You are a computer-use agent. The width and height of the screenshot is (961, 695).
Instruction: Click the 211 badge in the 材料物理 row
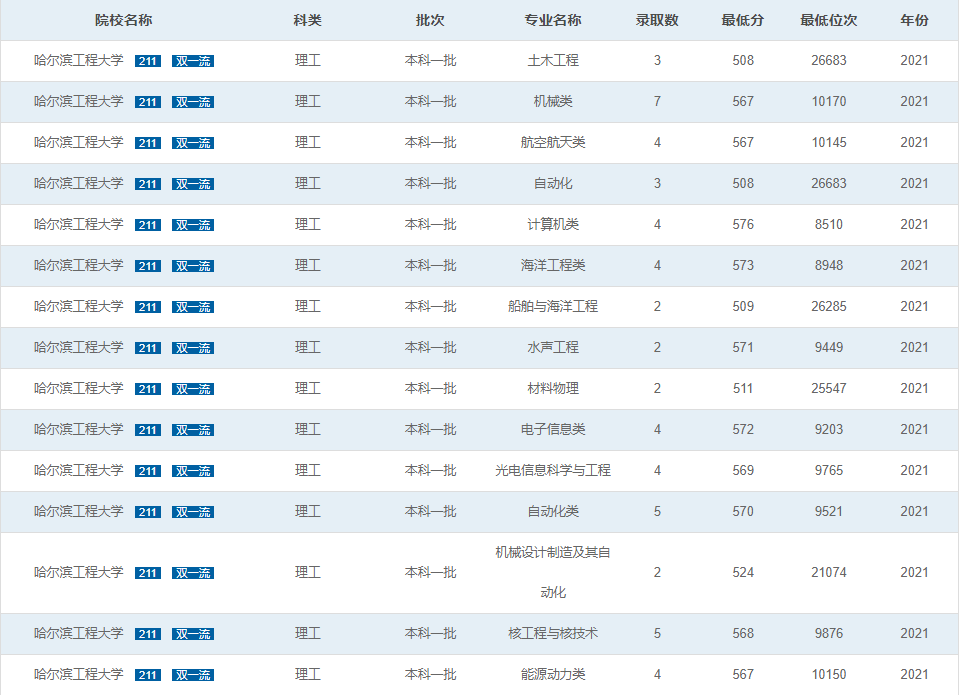point(148,389)
